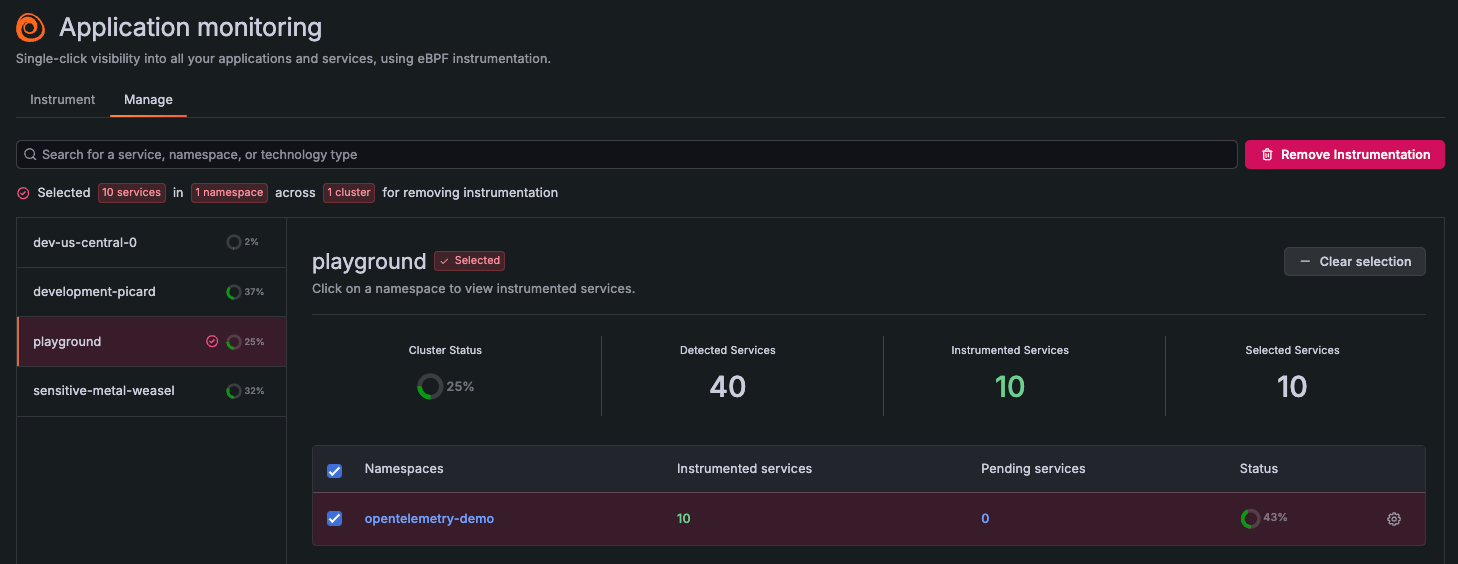Screen dimensions: 1458x564
Task: Focus the service search field
Action: (630, 155)
